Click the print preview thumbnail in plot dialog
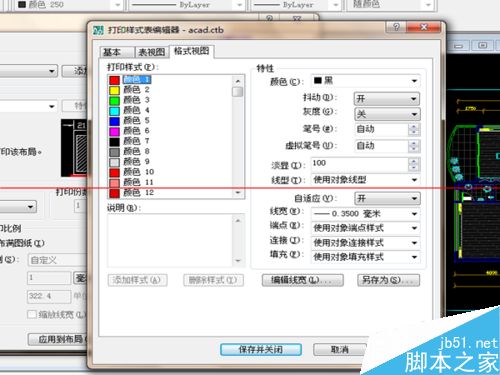The image size is (500, 375). [74, 148]
